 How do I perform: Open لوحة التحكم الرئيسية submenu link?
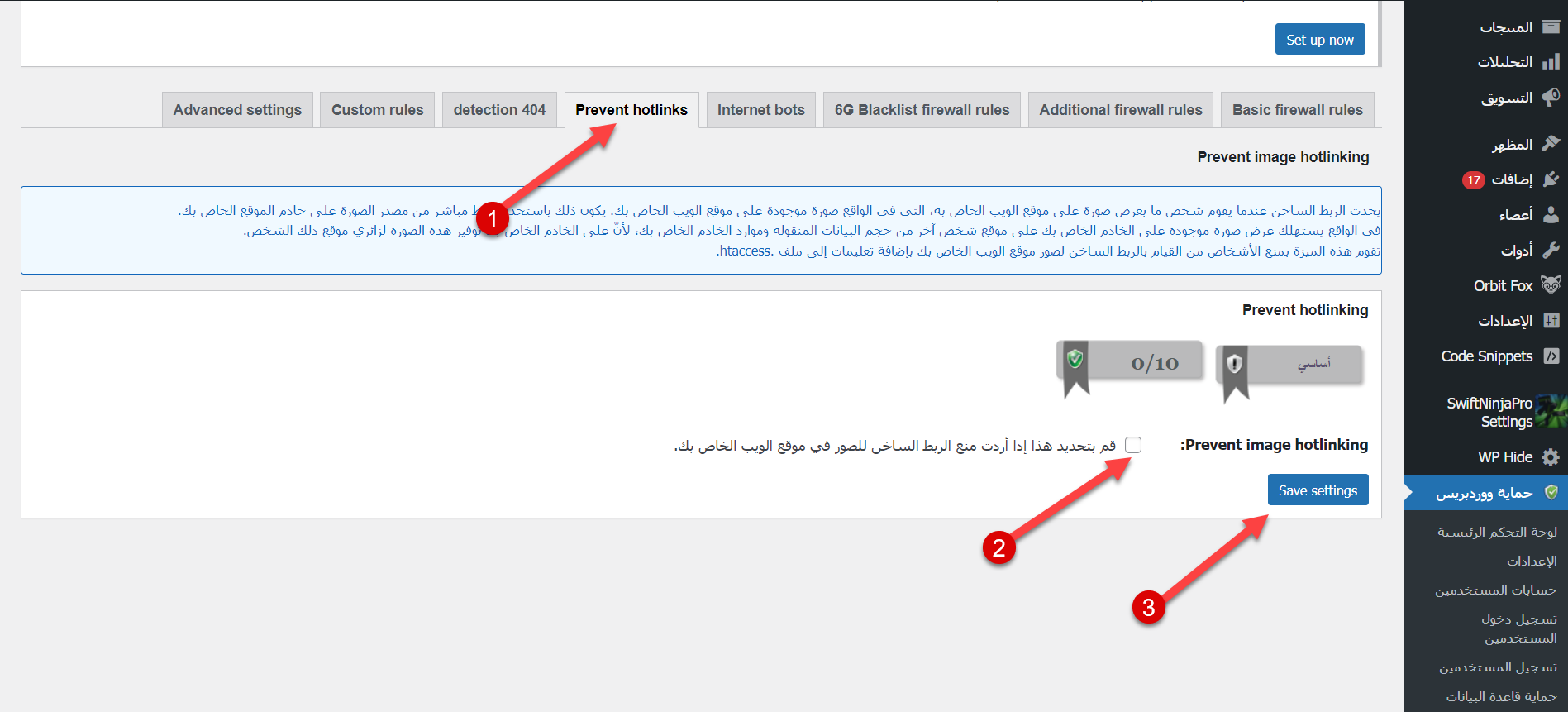point(1497,532)
